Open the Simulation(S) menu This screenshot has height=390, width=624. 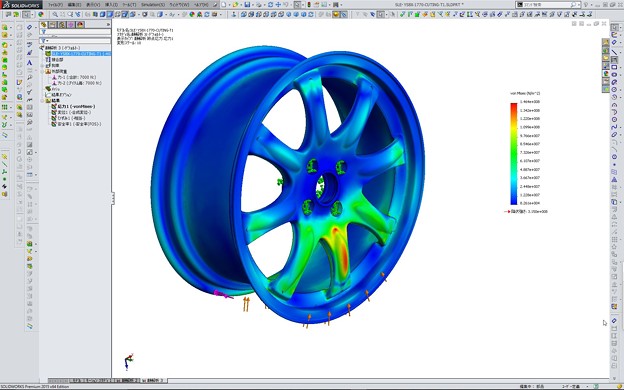coord(153,5)
